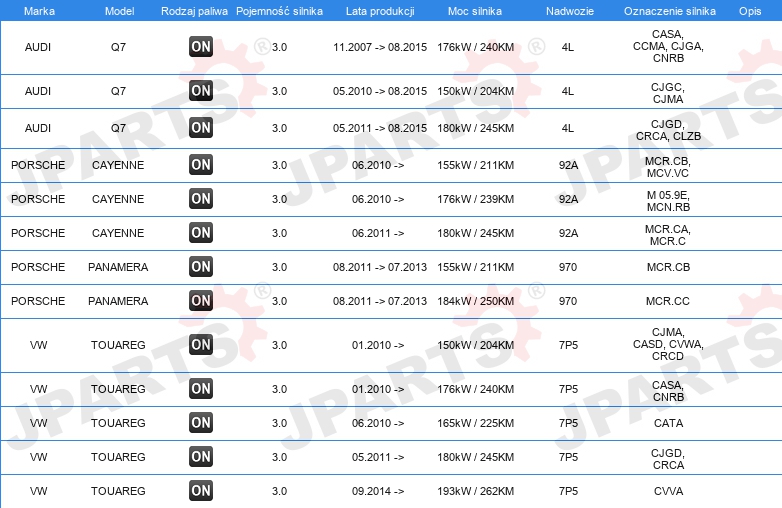Click the Rodzaj paliwa column header
This screenshot has width=782, height=508.
194,11
